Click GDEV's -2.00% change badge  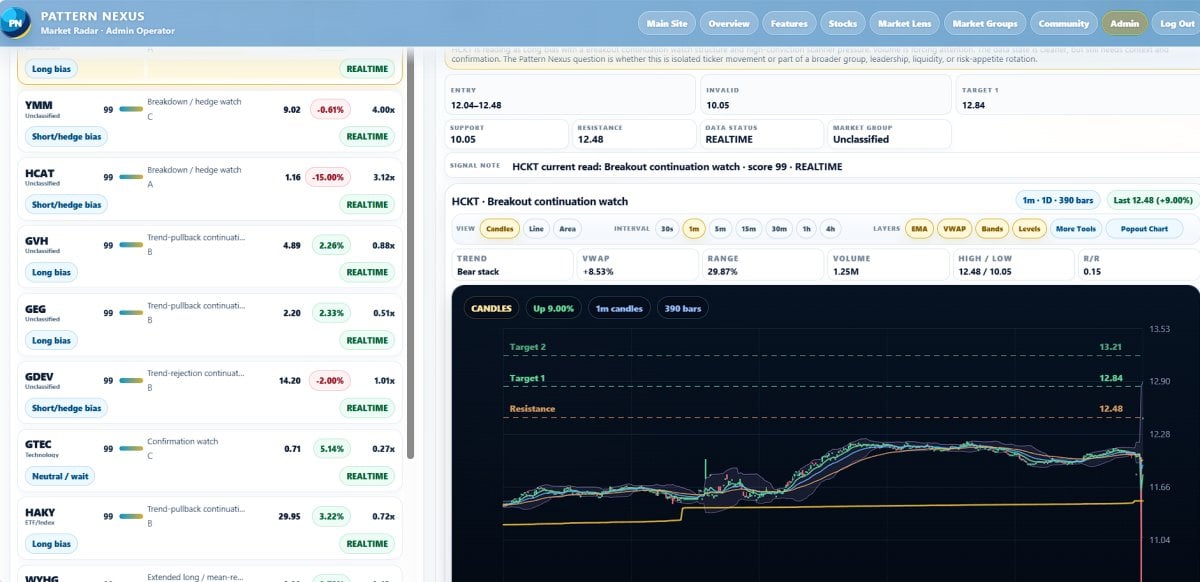point(329,381)
